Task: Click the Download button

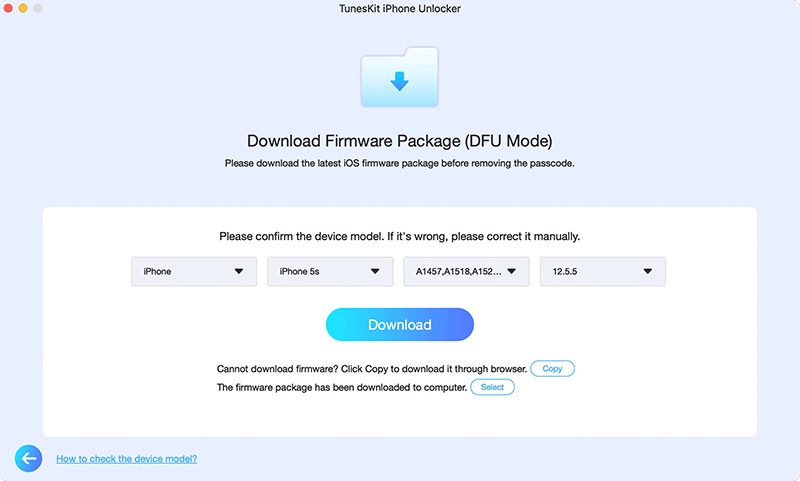Action: point(399,325)
